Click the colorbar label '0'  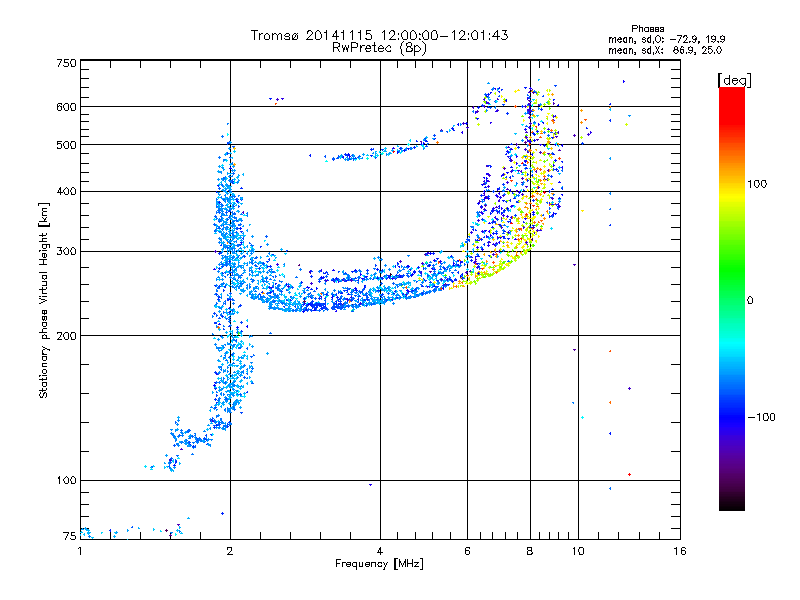click(x=750, y=300)
